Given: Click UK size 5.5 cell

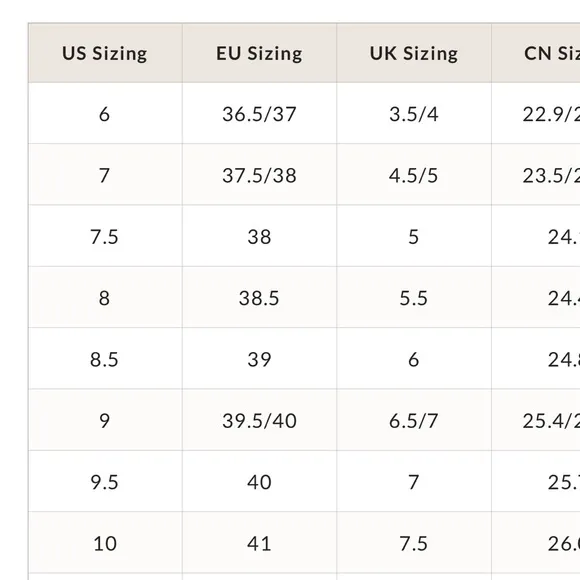Looking at the screenshot, I should click(414, 297).
